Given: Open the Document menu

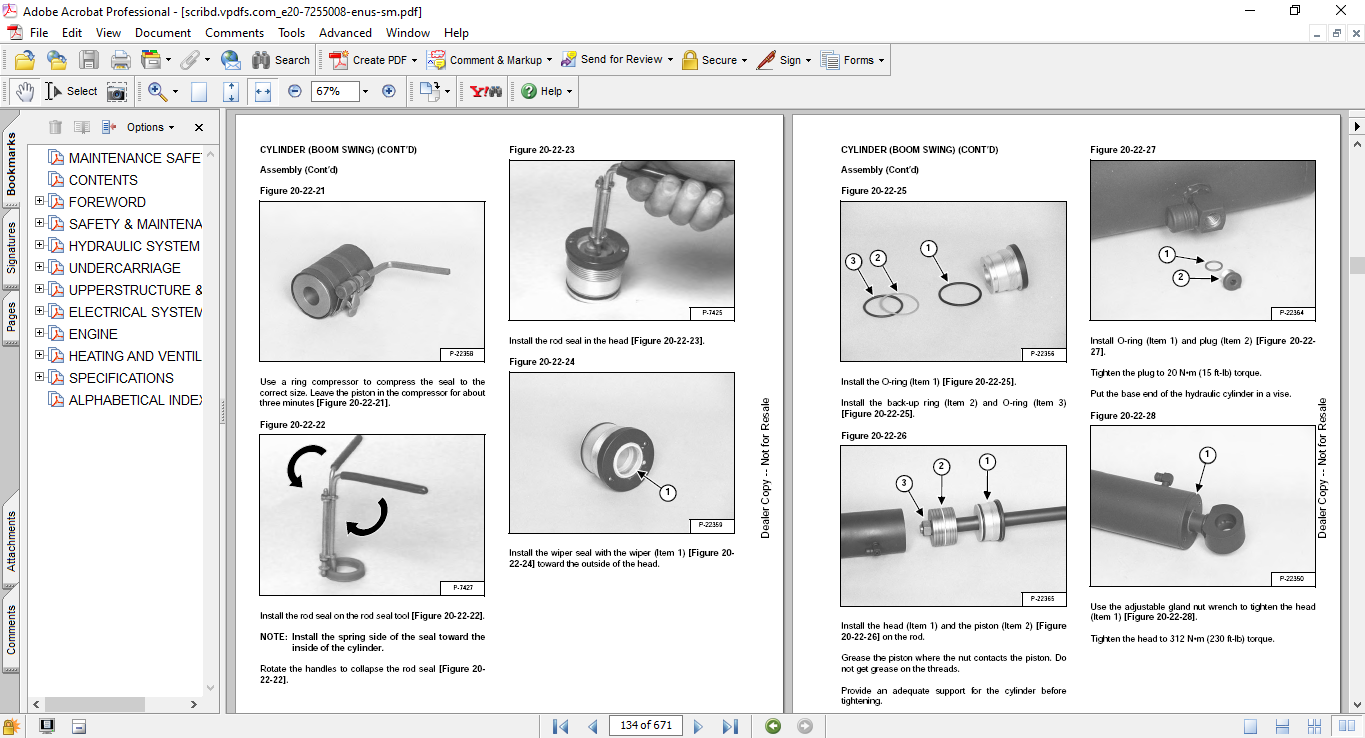Looking at the screenshot, I should 163,33.
